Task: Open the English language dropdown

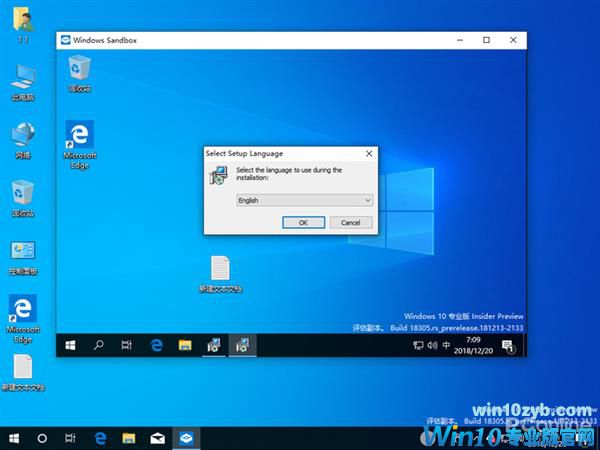Action: click(305, 200)
